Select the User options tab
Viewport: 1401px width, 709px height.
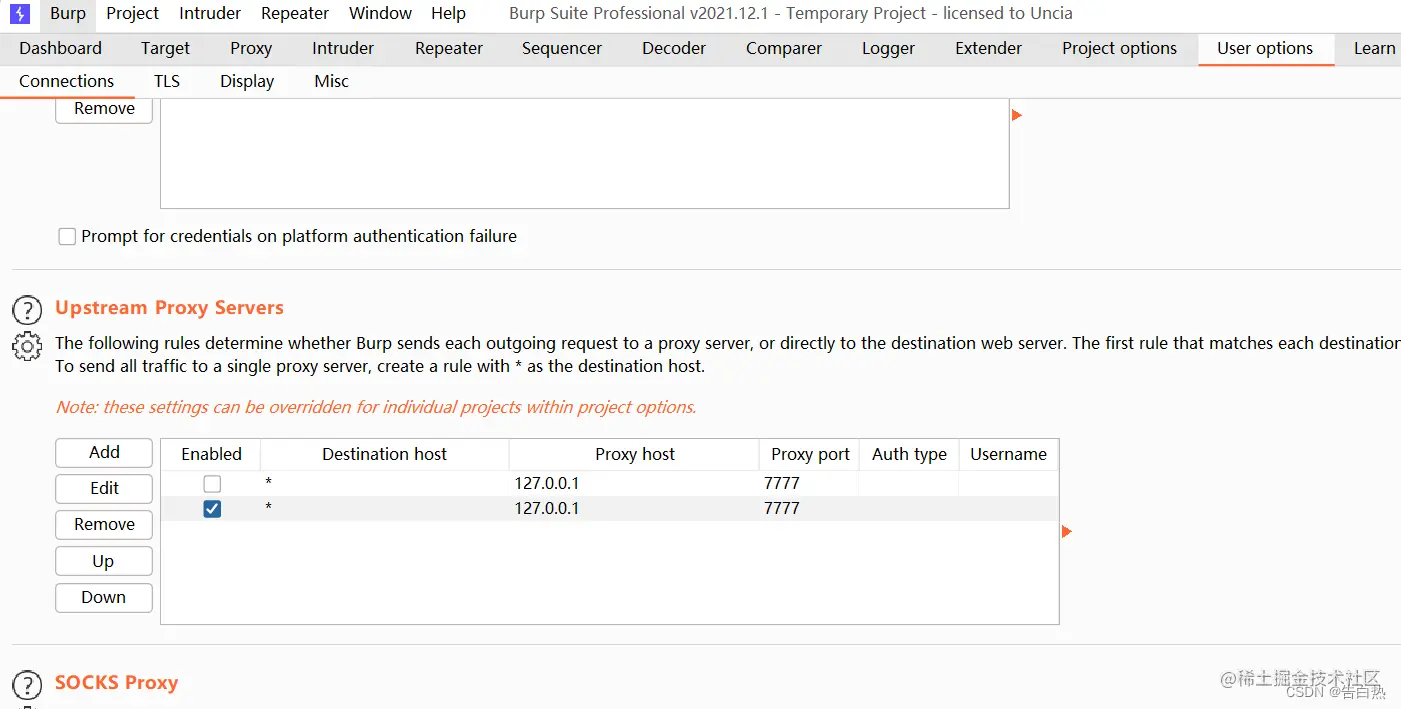pyautogui.click(x=1265, y=48)
